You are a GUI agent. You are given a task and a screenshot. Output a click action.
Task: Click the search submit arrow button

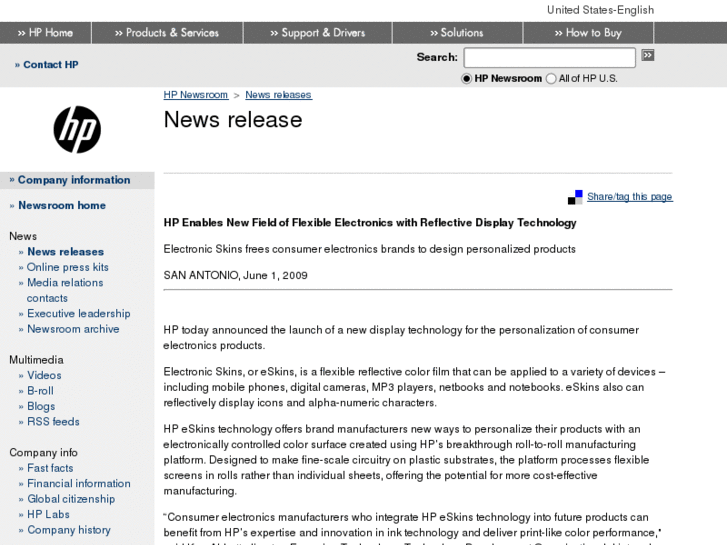(648, 56)
